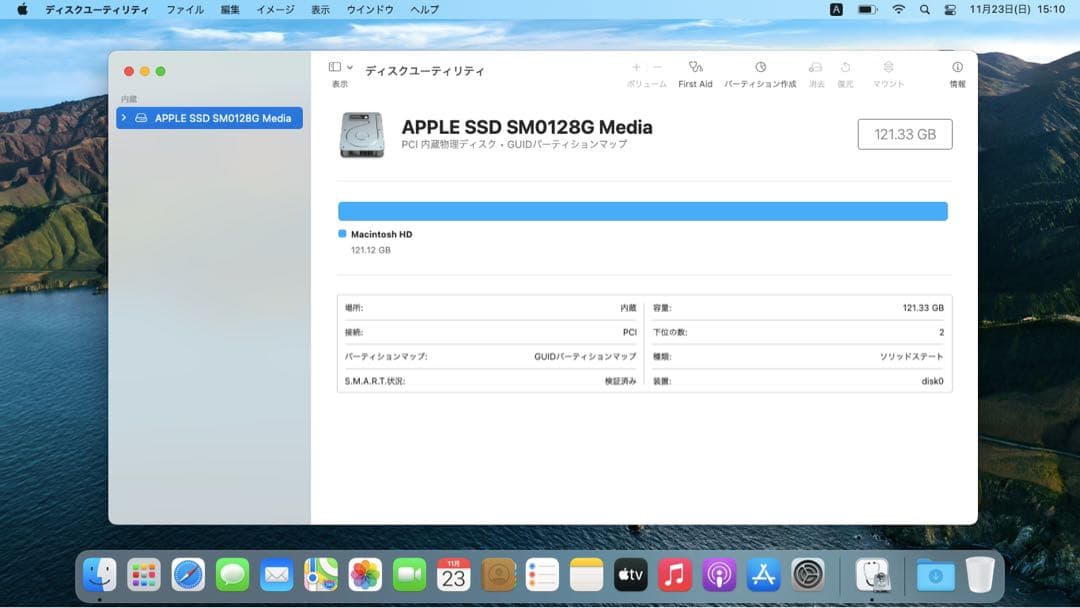Click the disk drive thumbnail icon
This screenshot has height=608, width=1080.
pyautogui.click(x=364, y=133)
